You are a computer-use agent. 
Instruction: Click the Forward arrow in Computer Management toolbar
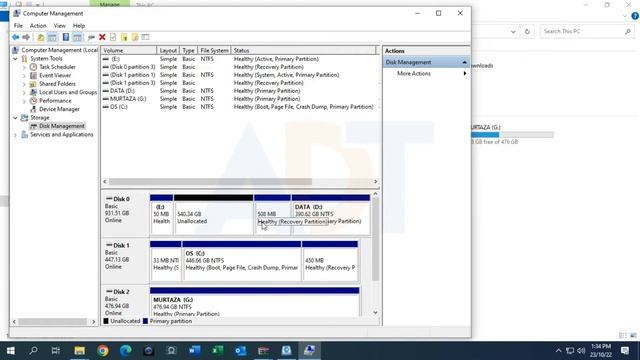click(26, 37)
